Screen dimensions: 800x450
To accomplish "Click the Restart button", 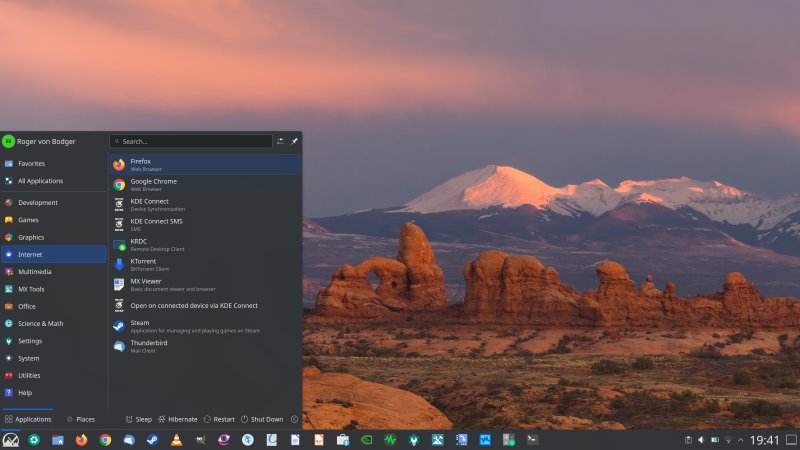I will pos(219,419).
